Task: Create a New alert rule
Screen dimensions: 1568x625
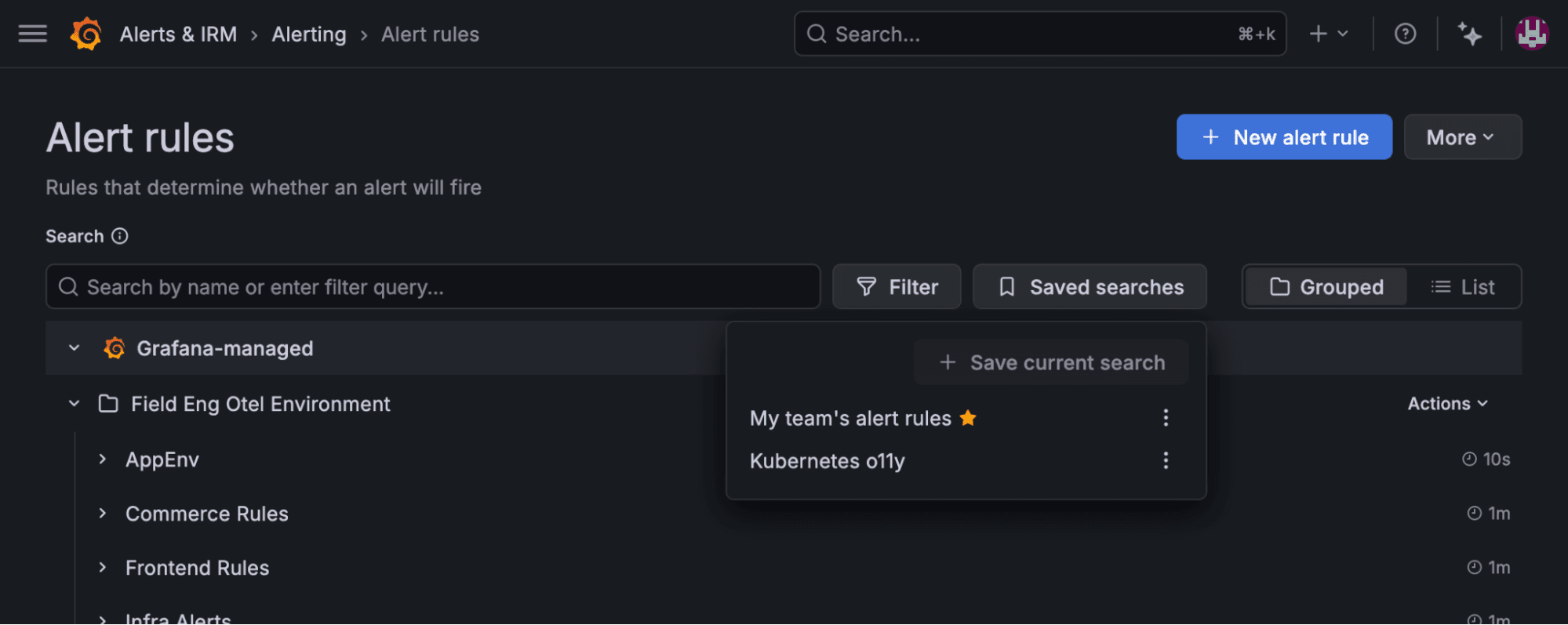Action: pyautogui.click(x=1284, y=136)
